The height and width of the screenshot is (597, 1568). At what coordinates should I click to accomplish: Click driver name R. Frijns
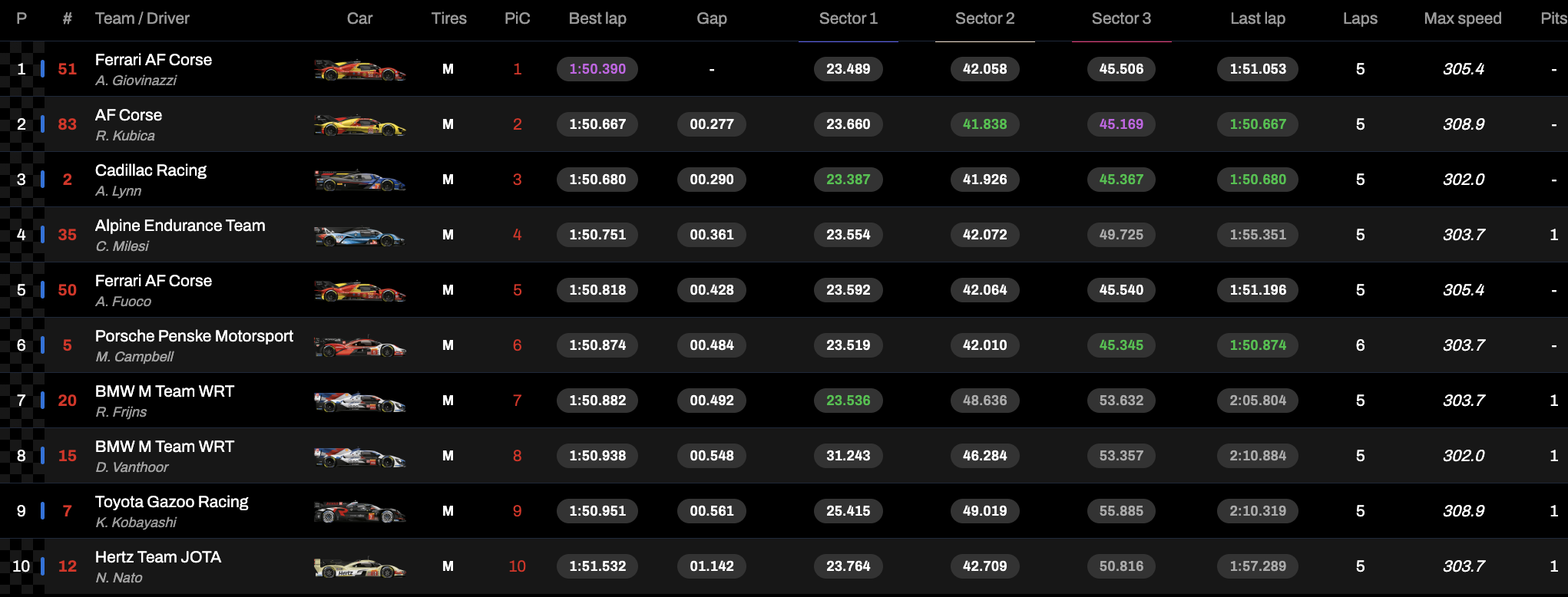121,412
